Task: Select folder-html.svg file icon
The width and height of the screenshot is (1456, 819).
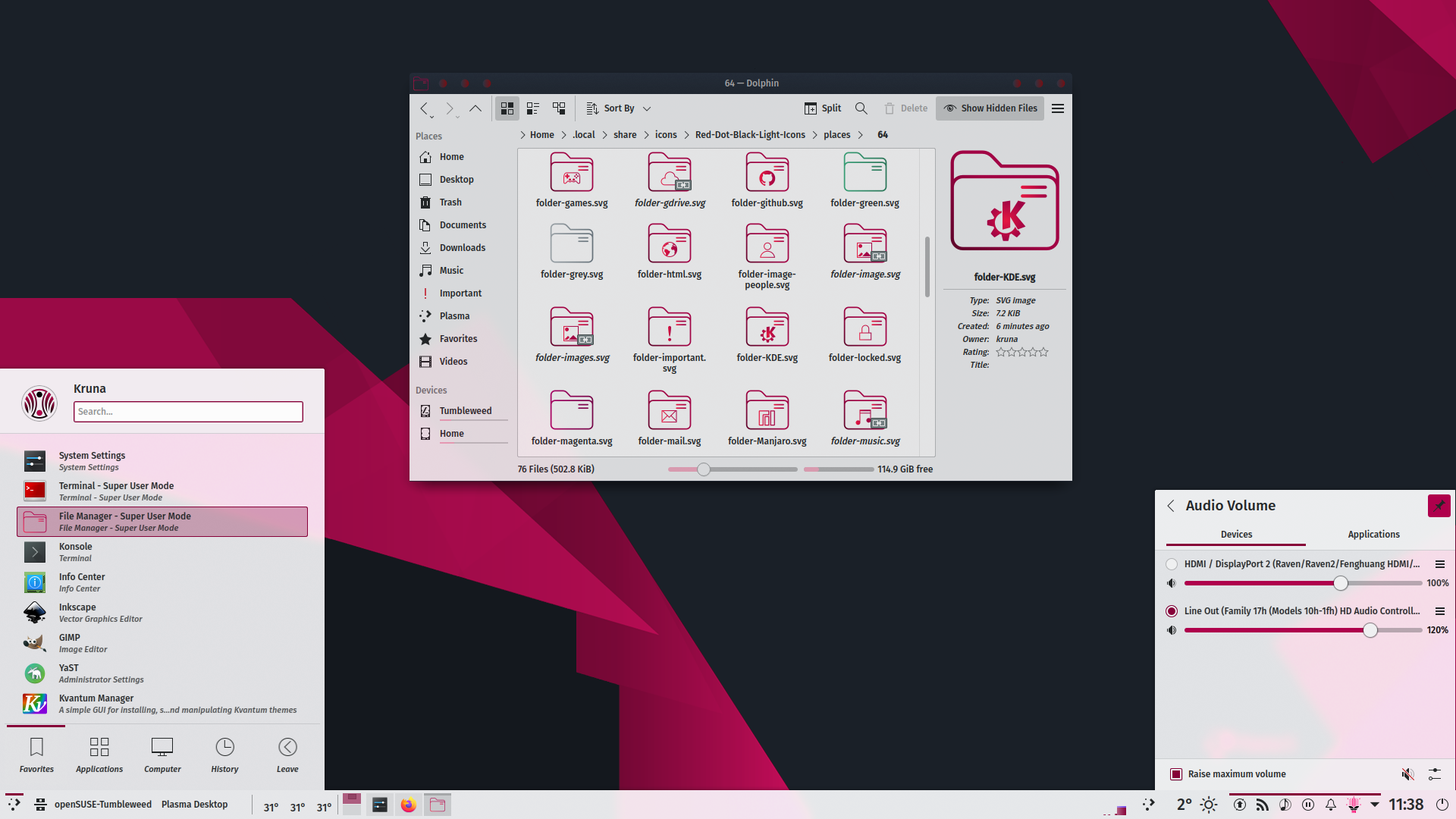Action: 670,243
